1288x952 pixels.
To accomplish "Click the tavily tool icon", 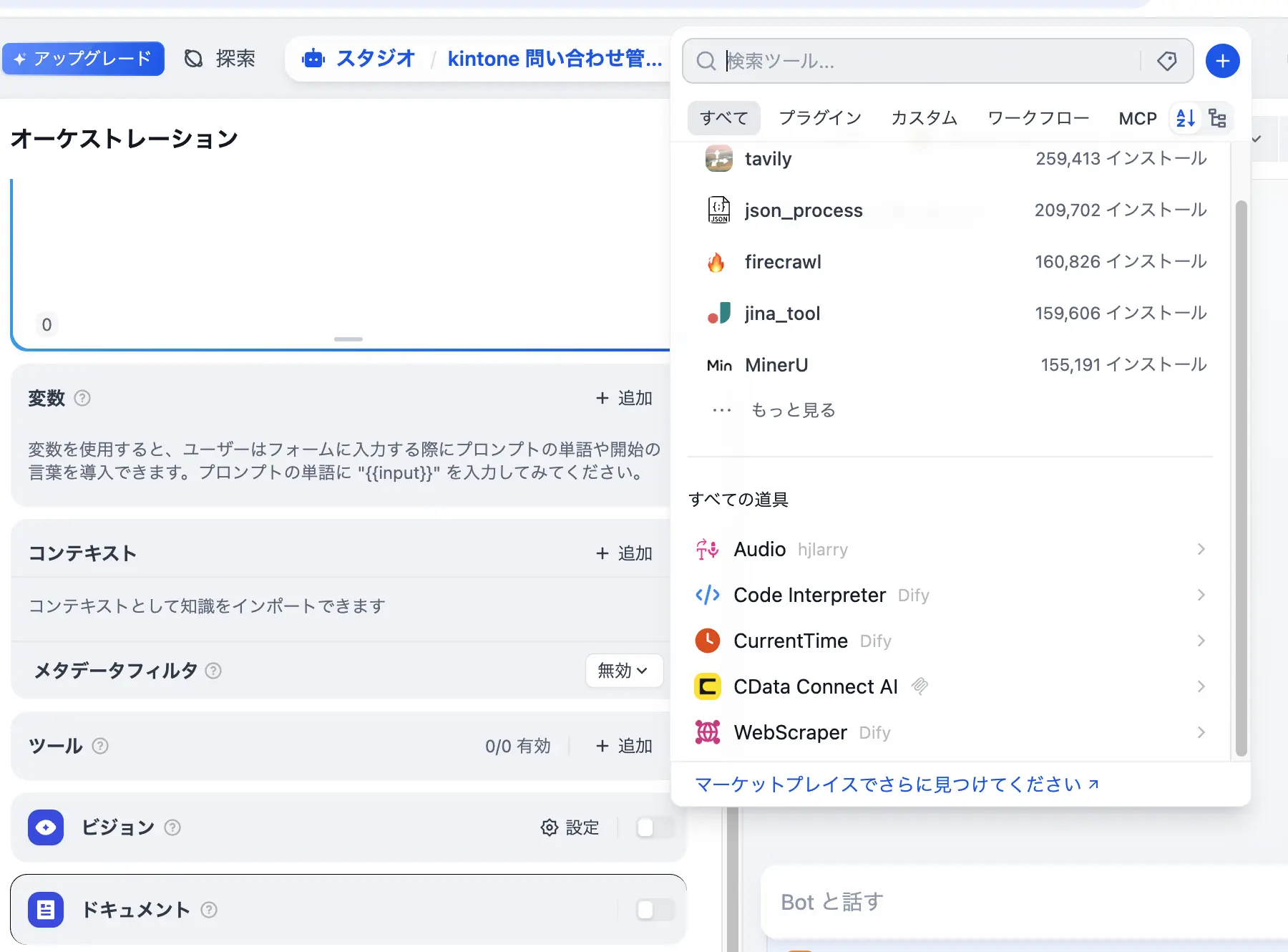I will pyautogui.click(x=718, y=158).
